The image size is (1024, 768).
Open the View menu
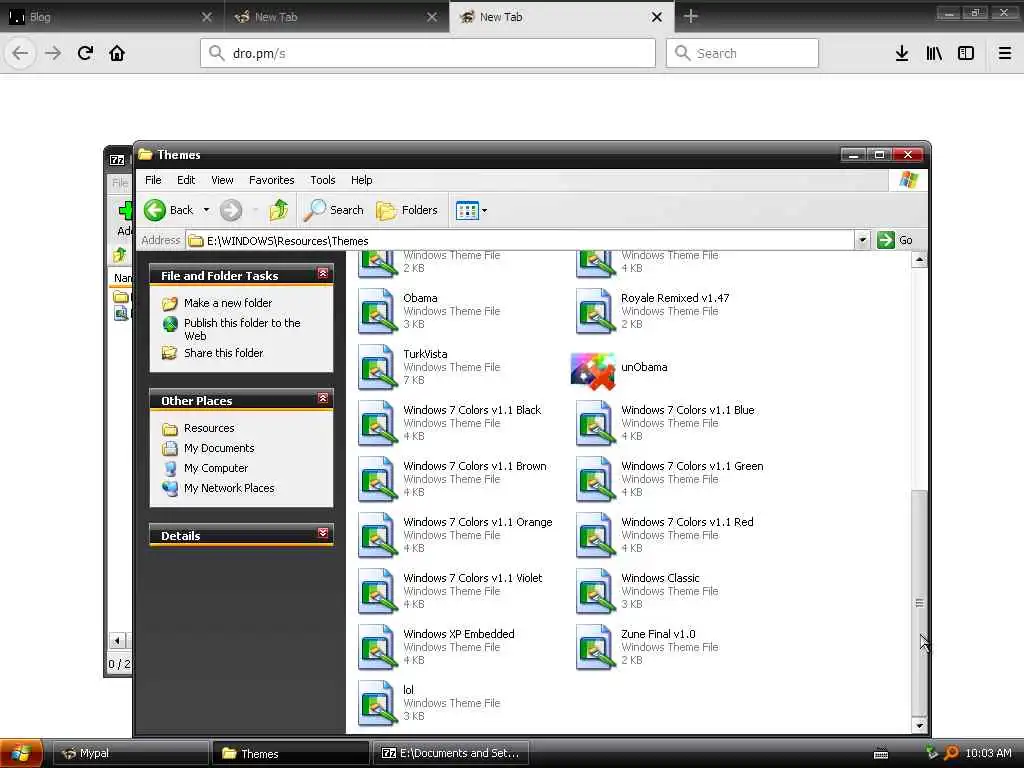pos(222,180)
